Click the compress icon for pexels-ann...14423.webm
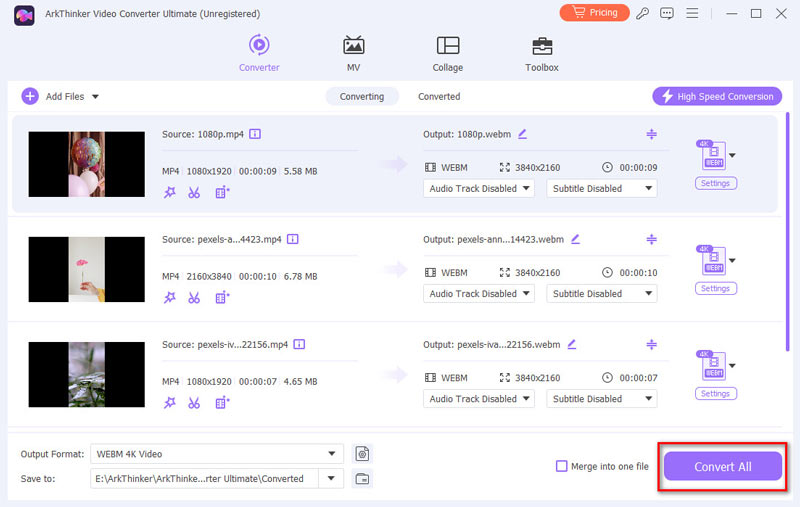Screen dimensions: 800x507 [652, 239]
